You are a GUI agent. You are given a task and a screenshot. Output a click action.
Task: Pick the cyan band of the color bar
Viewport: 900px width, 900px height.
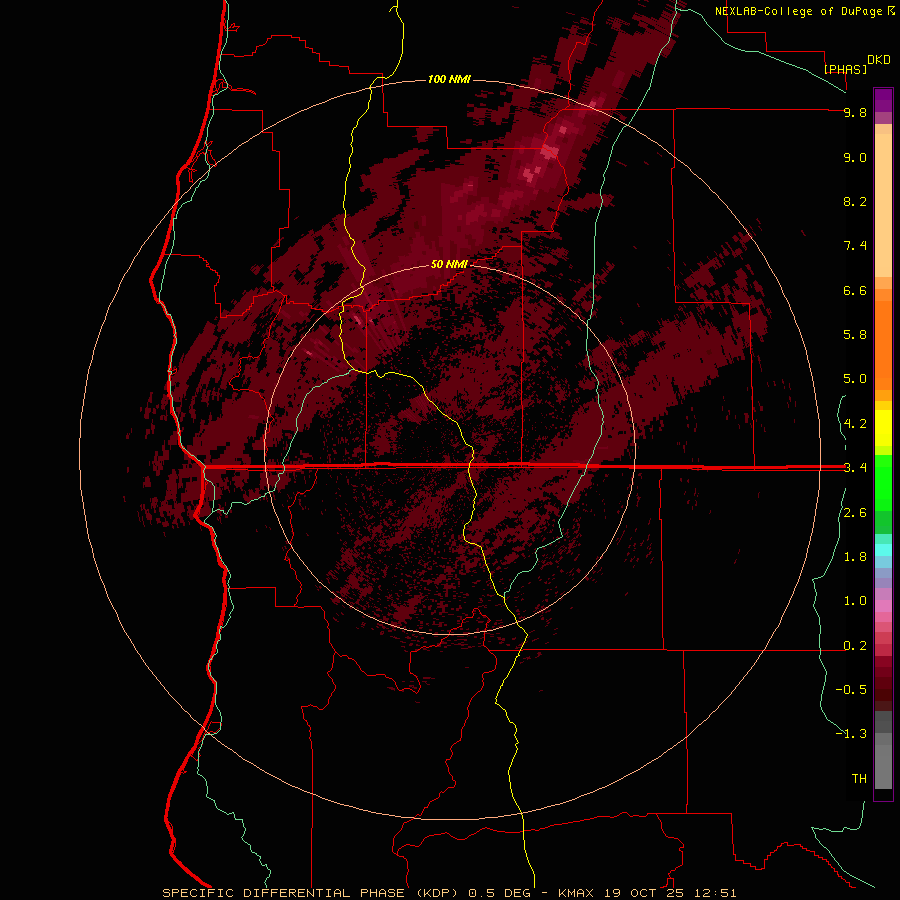click(883, 550)
